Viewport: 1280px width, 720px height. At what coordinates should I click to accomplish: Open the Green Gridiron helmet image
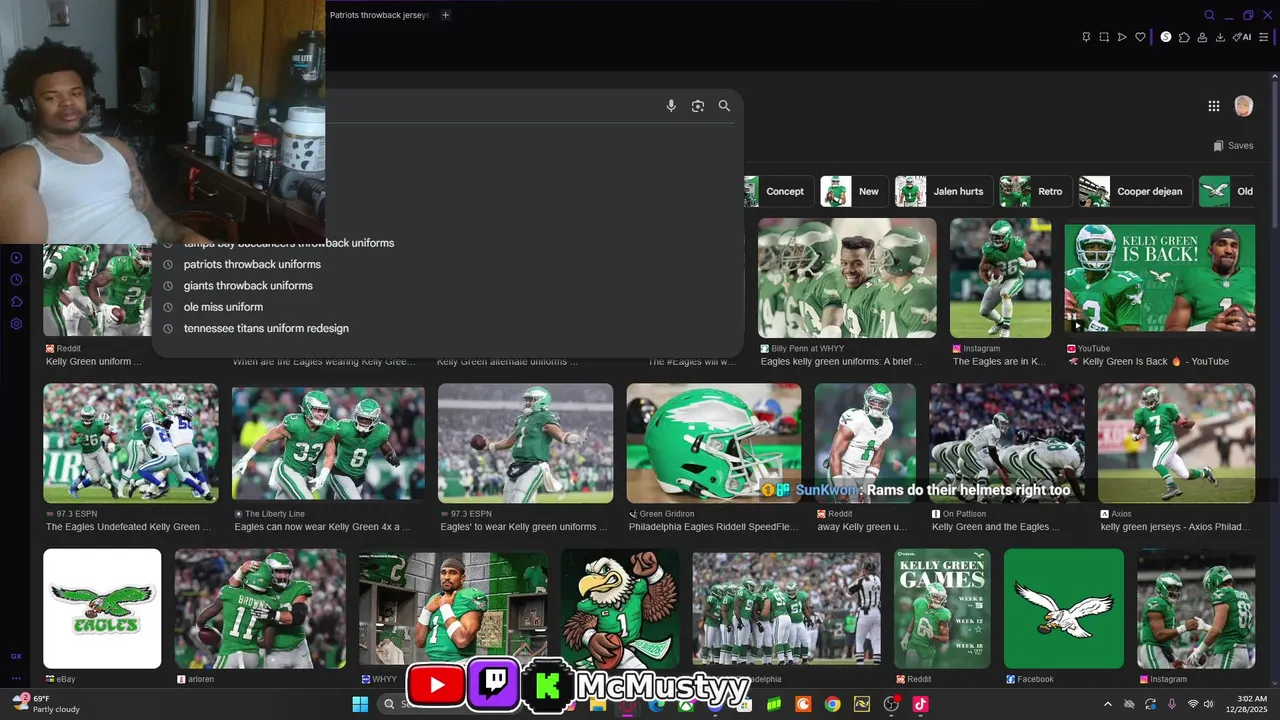pos(714,443)
